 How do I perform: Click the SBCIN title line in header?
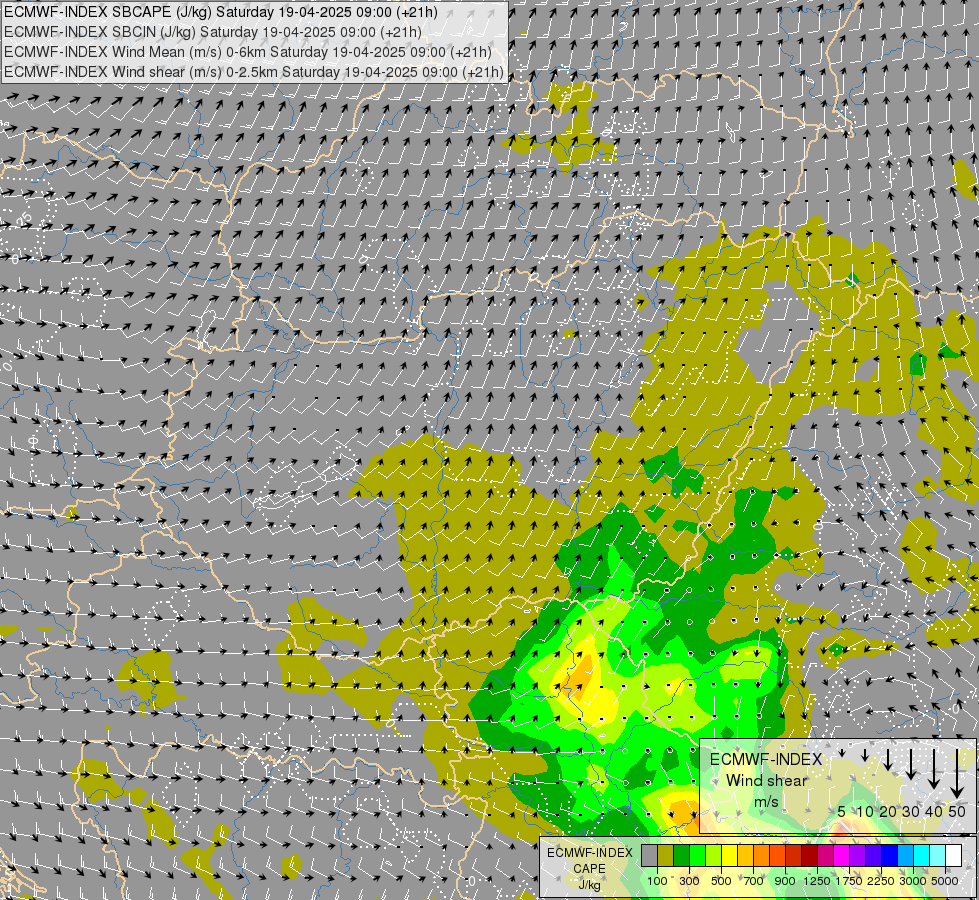click(213, 32)
